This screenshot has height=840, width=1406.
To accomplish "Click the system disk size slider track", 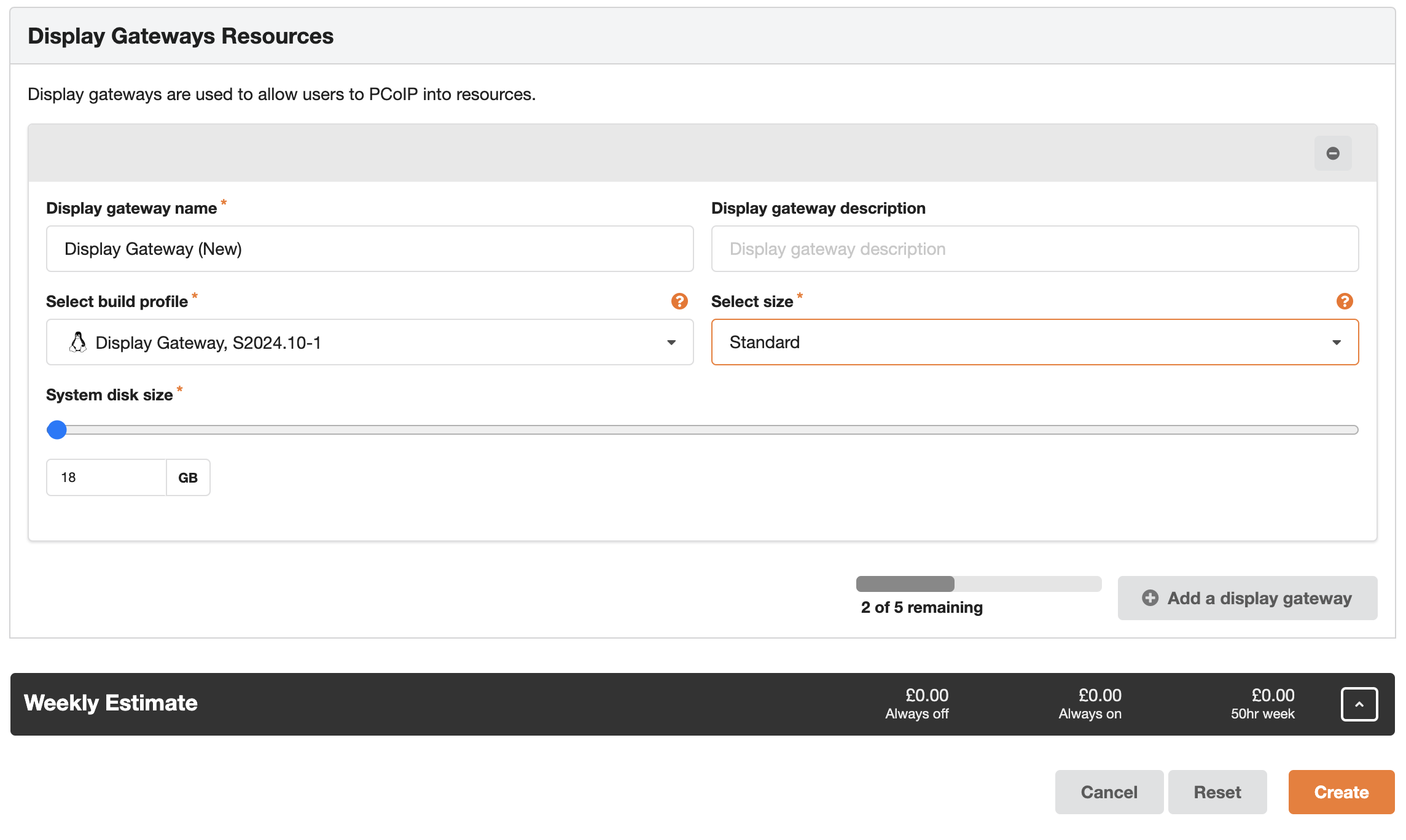I will pyautogui.click(x=706, y=430).
